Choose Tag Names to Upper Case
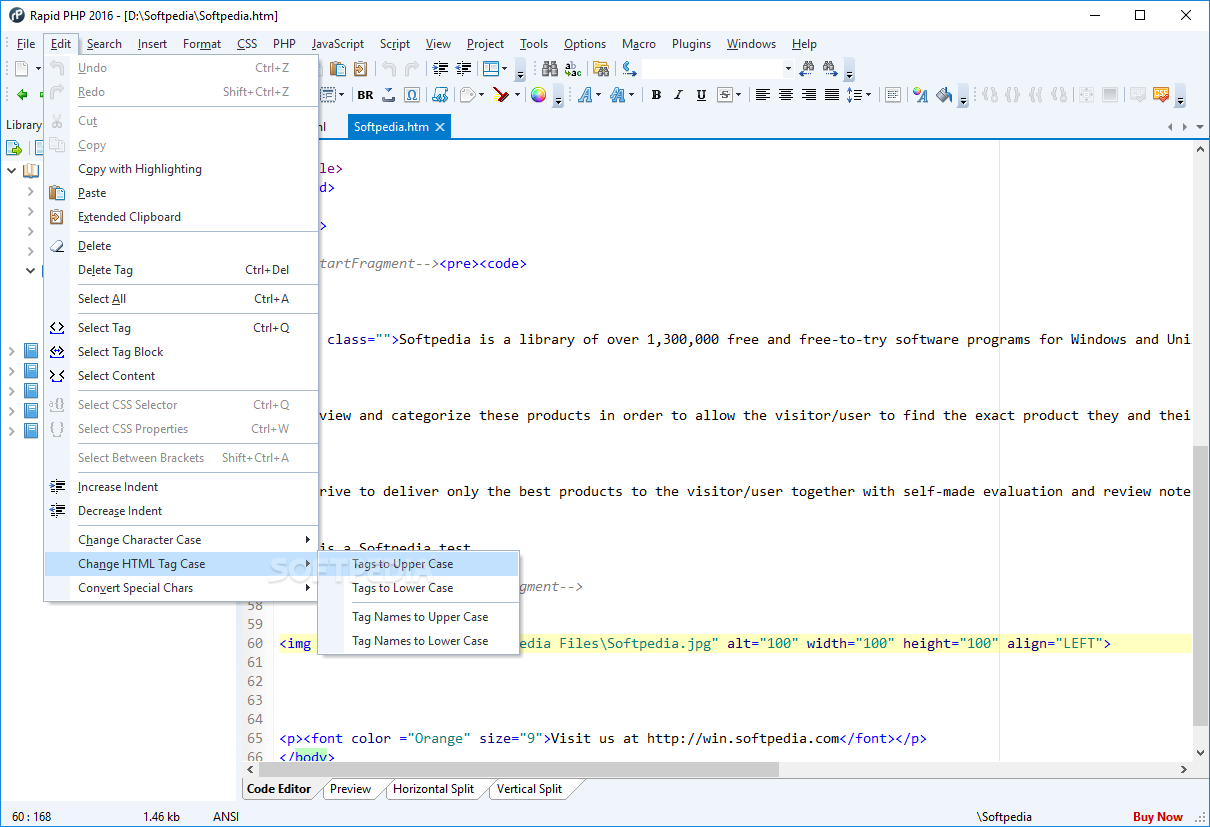 click(419, 617)
